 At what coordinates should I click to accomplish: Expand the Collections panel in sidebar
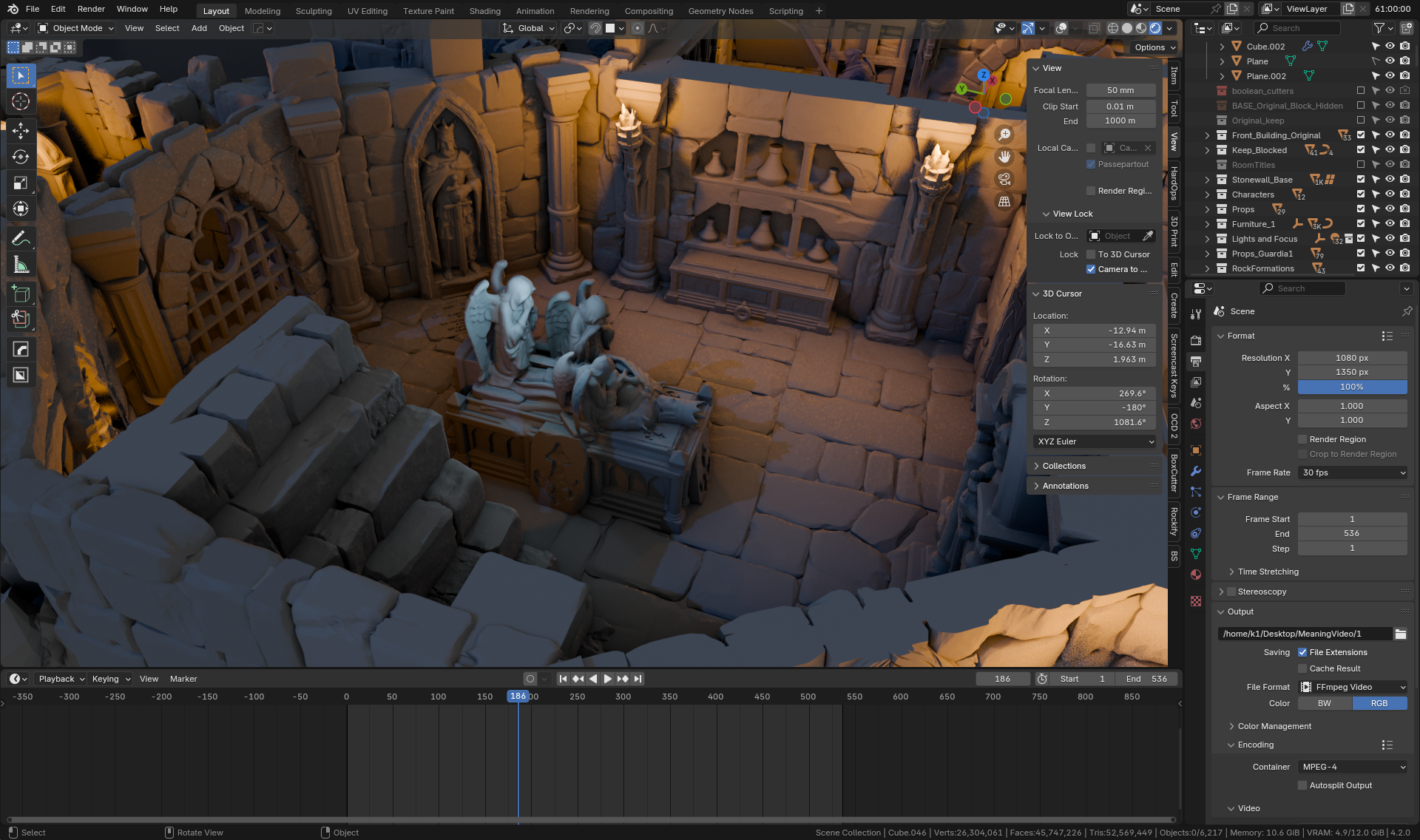[1064, 466]
